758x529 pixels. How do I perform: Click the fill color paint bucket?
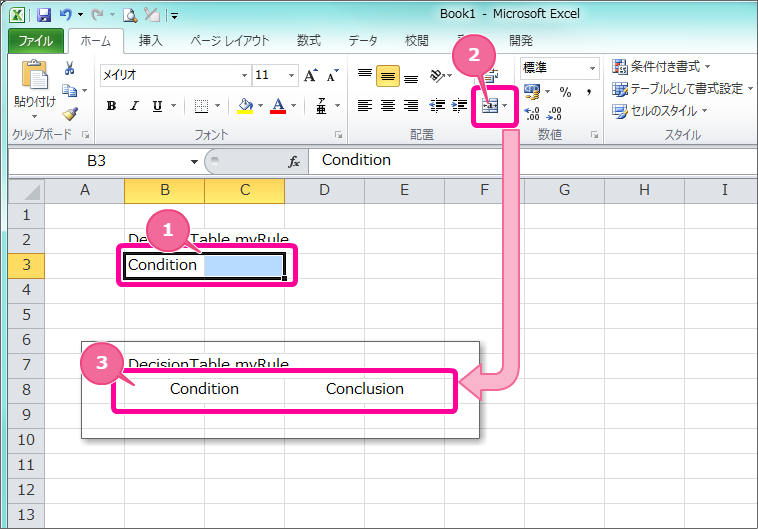coord(246,106)
